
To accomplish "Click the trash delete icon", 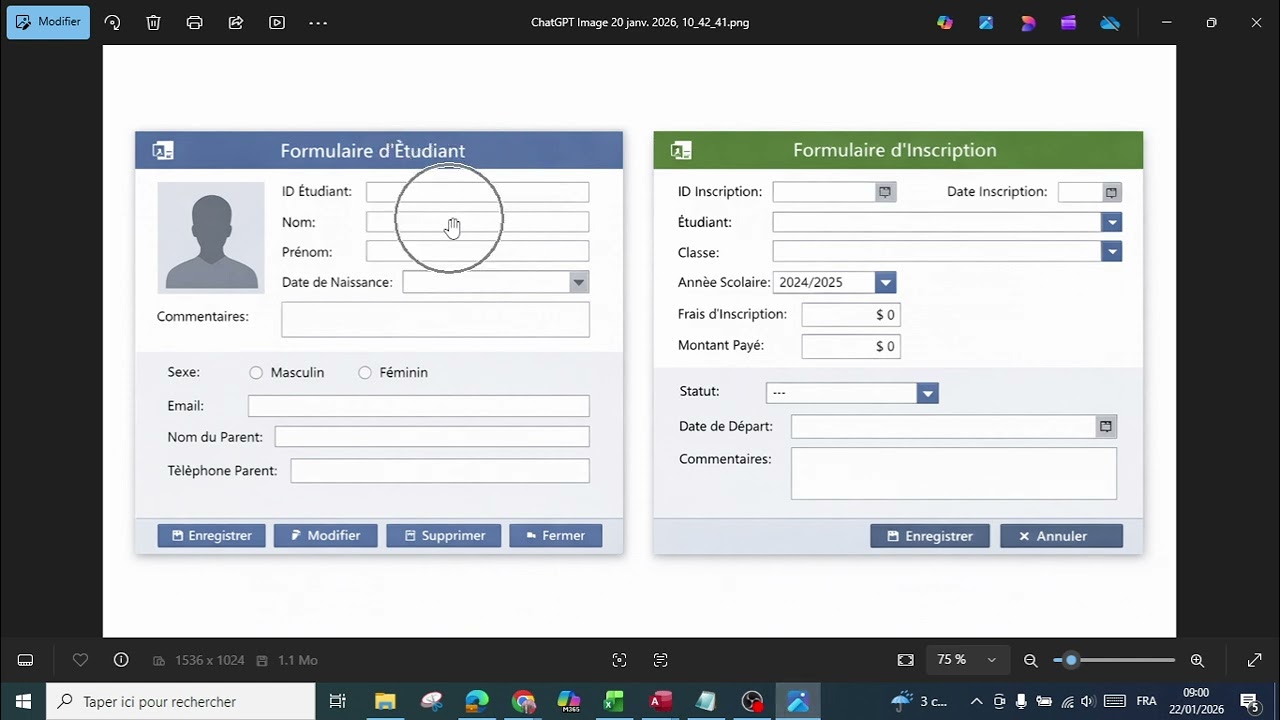I will point(153,22).
